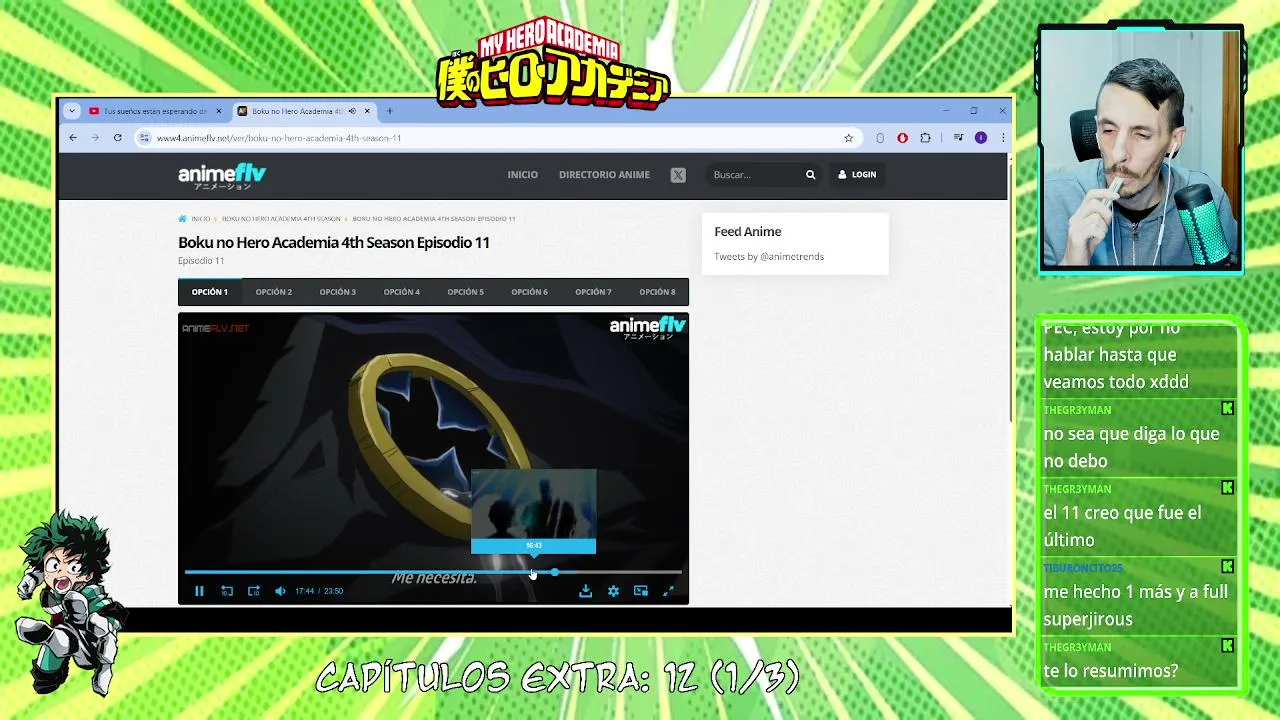Open video player settings gear

613,591
